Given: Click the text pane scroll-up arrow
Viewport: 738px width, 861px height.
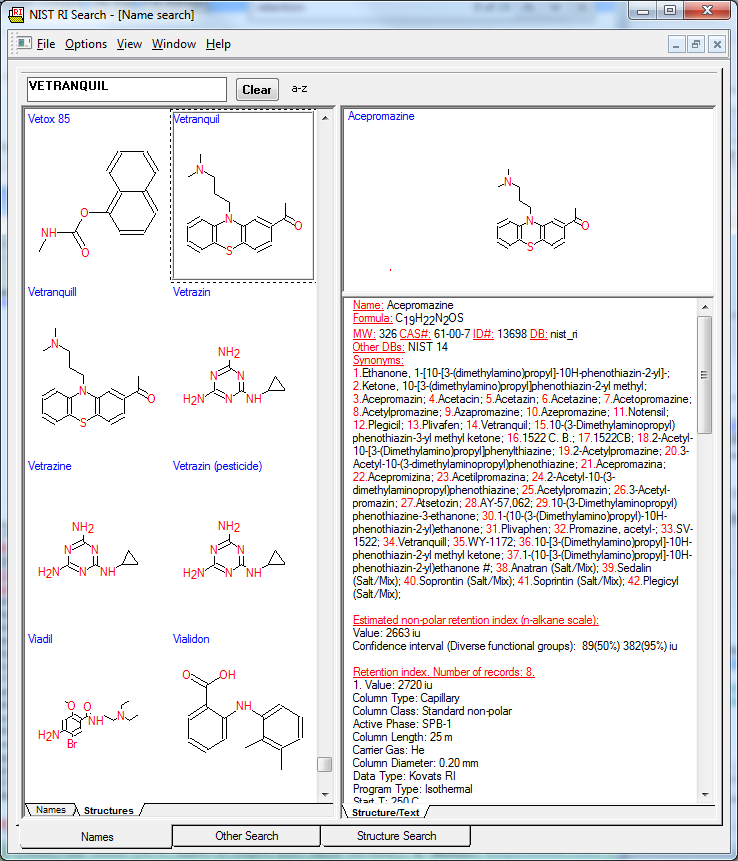Looking at the screenshot, I should click(705, 307).
